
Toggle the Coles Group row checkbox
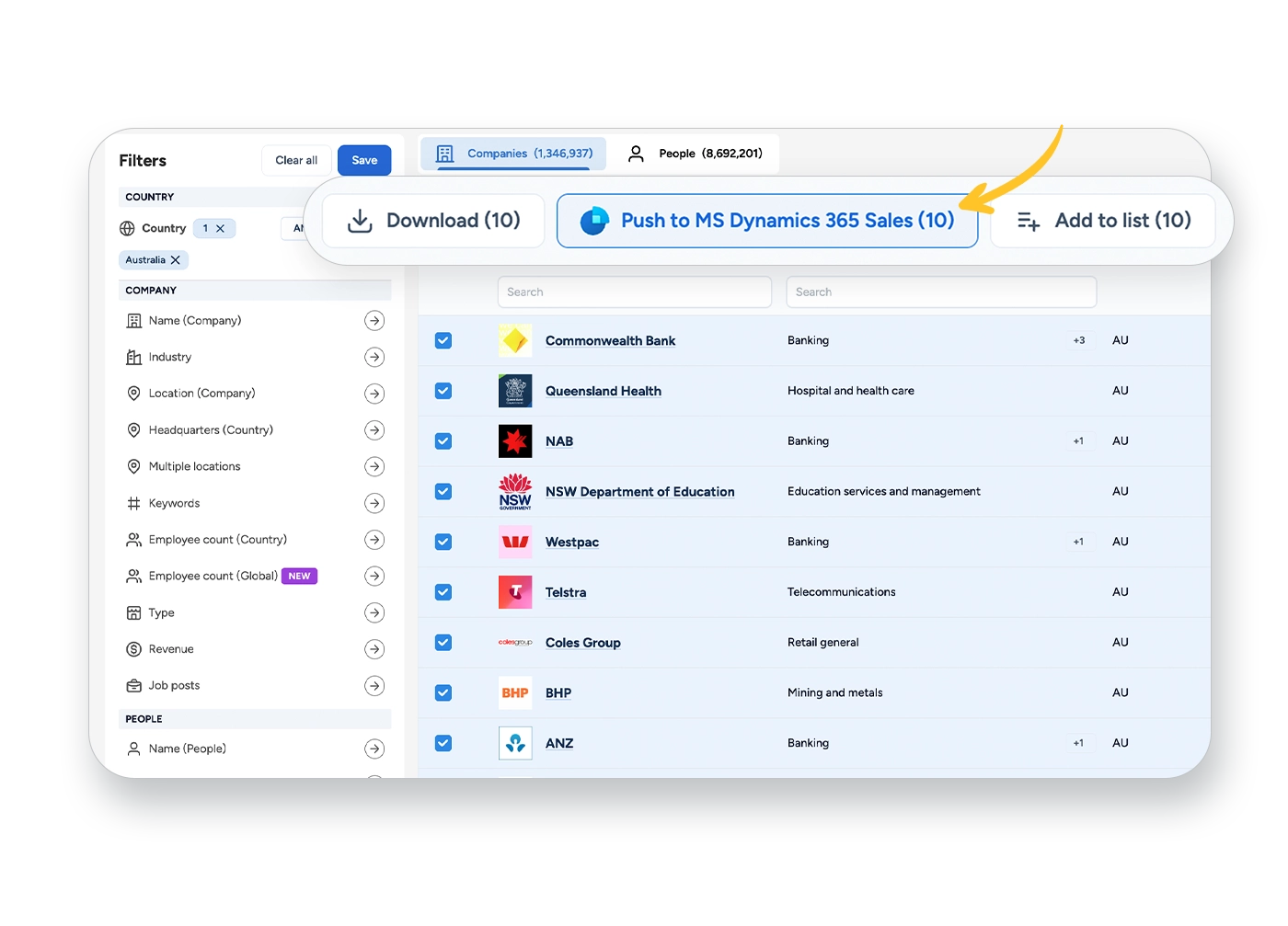[443, 643]
